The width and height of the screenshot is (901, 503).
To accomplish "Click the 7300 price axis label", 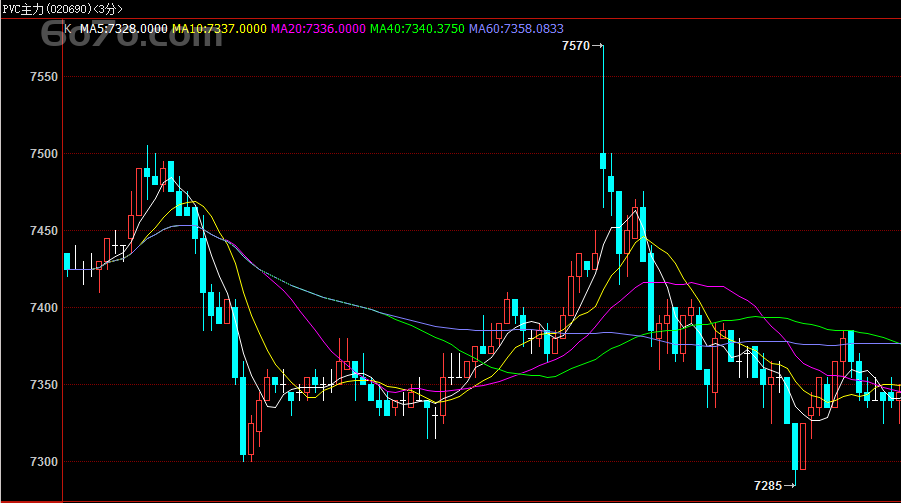I will [x=44, y=462].
